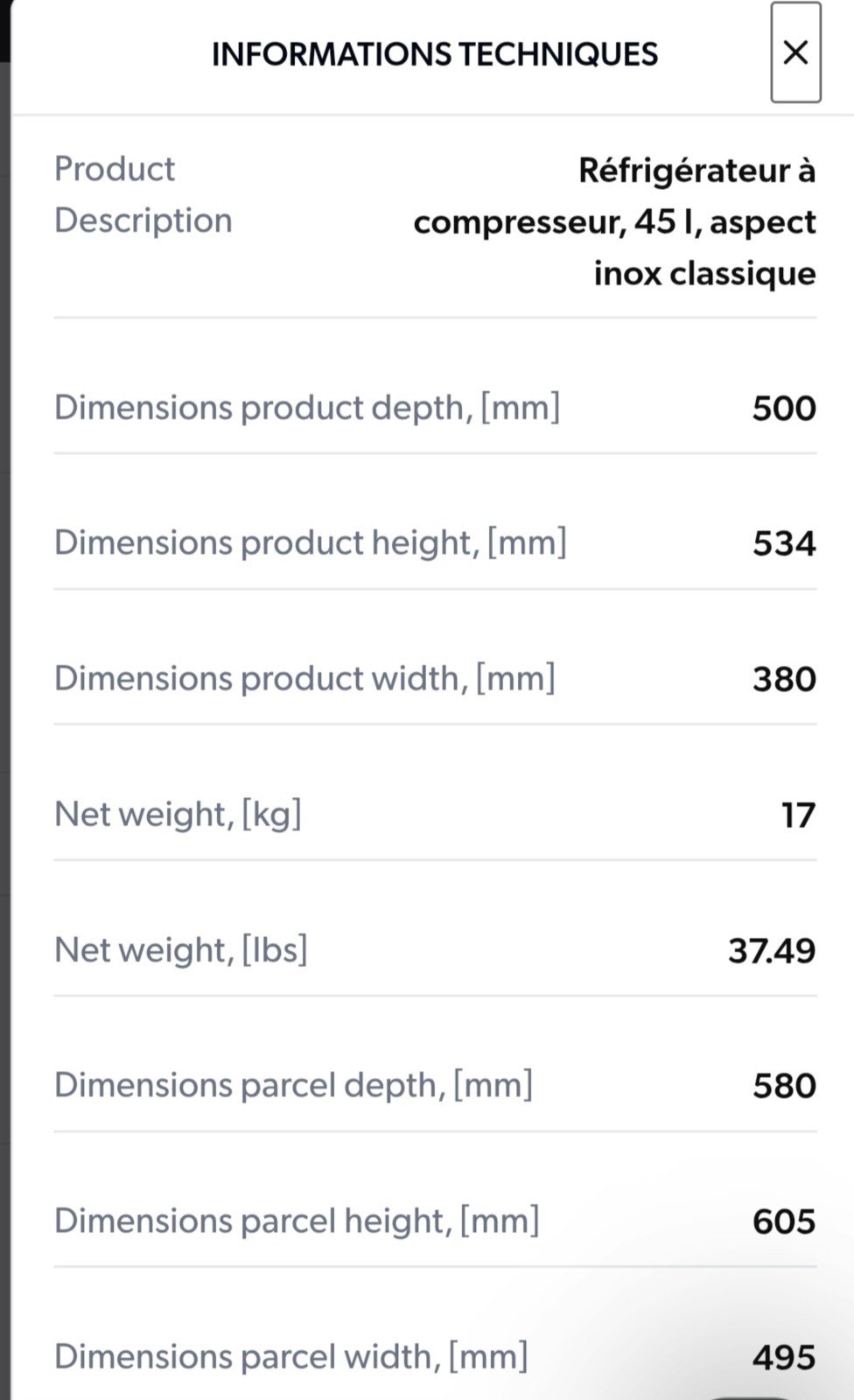Select the Dimensions product height label
Screen dimensions: 854x1400
(x=311, y=542)
